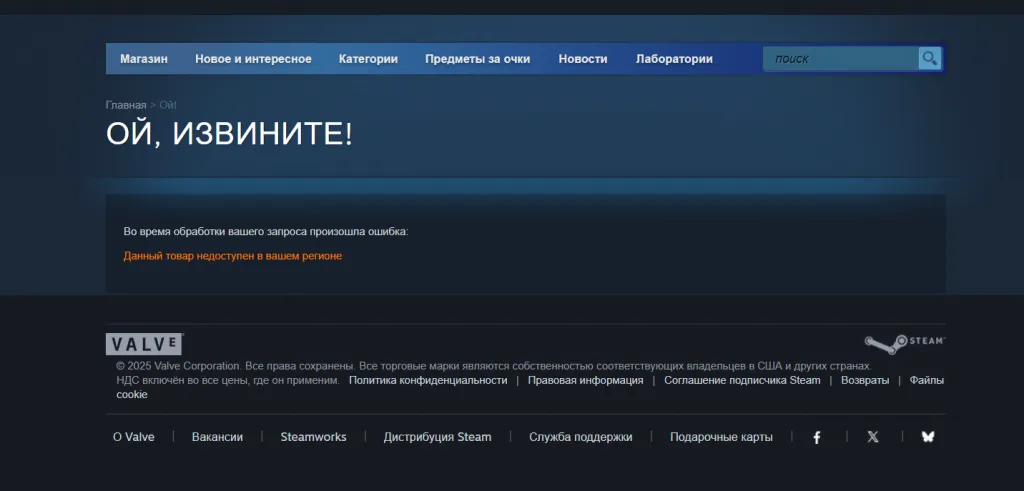Open Соглашение подписчика Steam link
The height and width of the screenshot is (491, 1024).
coord(742,380)
